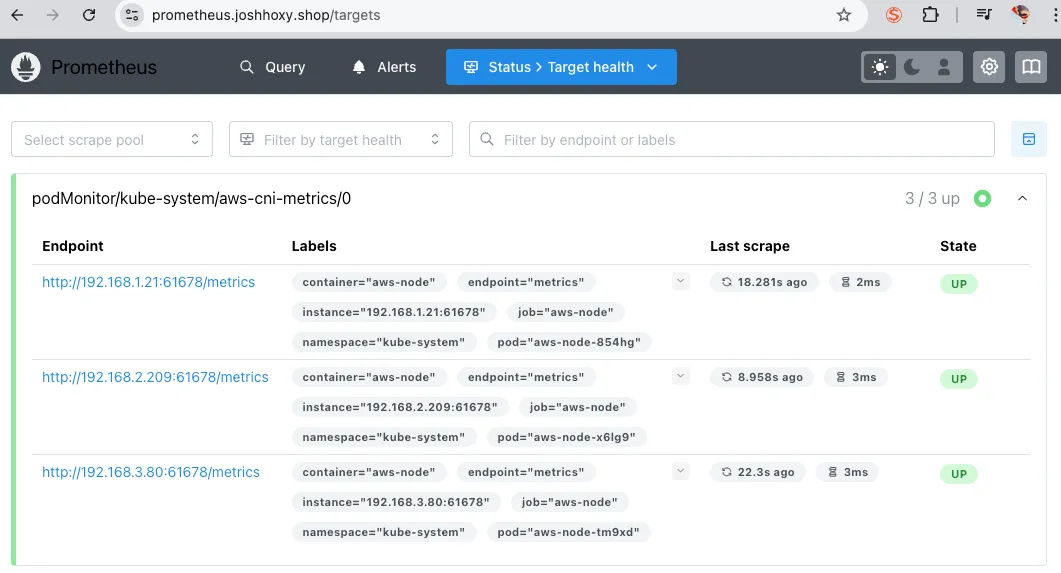Click the 22.3s ago last scrape badge

[758, 472]
